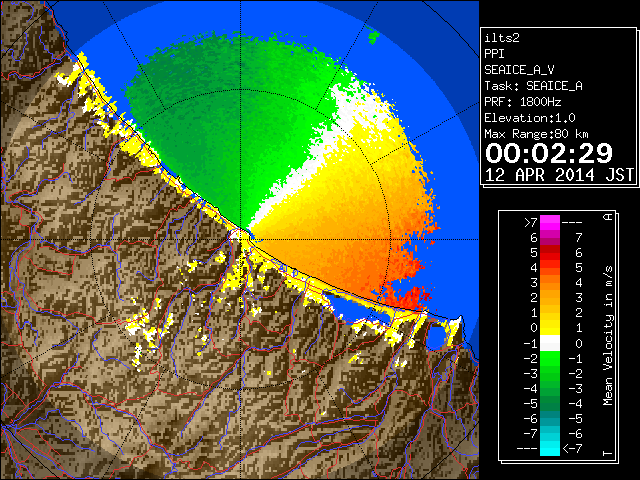640x480 pixels.
Task: Click the 'Task: SEAICE_A' line
Action: [x=533, y=86]
